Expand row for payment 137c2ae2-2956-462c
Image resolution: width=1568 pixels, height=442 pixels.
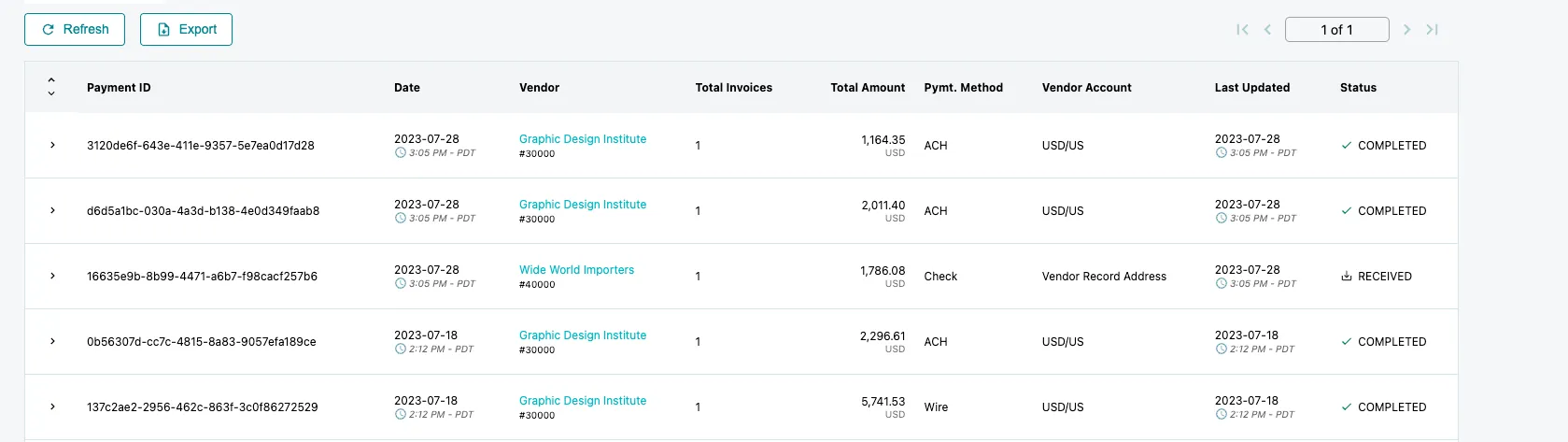(x=52, y=406)
